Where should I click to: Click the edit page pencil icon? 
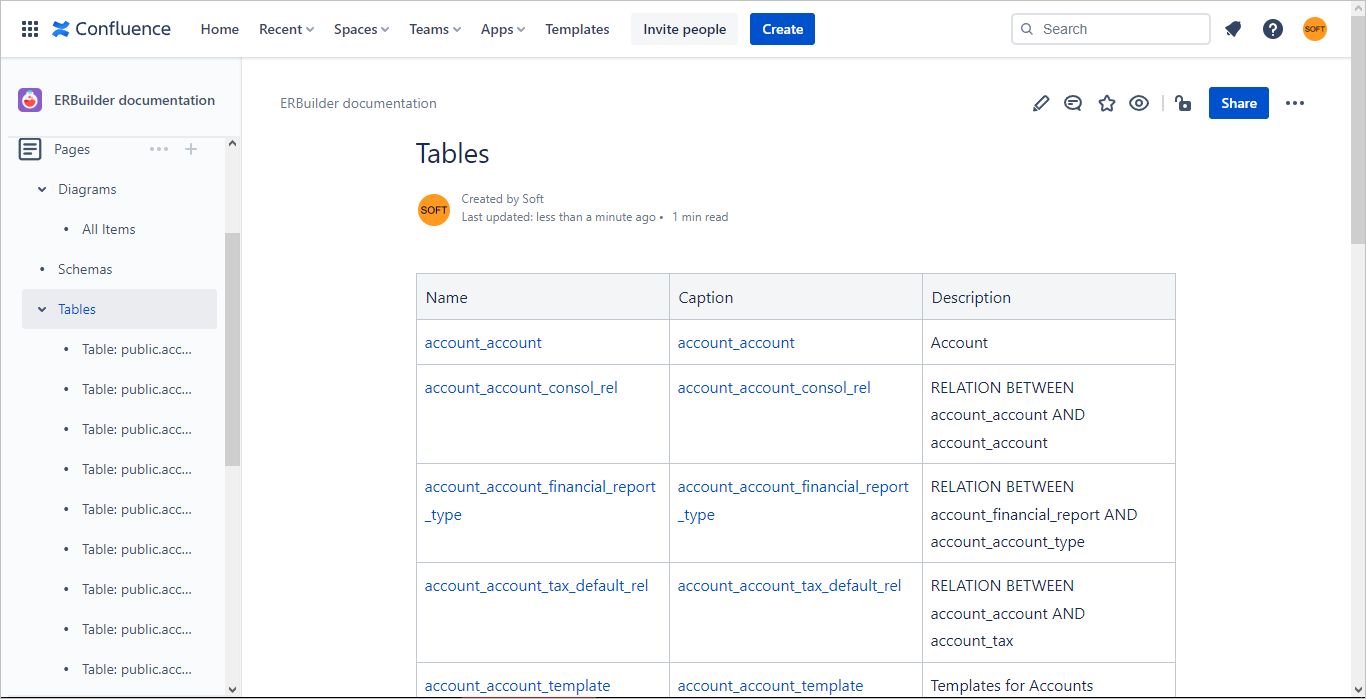(1041, 103)
